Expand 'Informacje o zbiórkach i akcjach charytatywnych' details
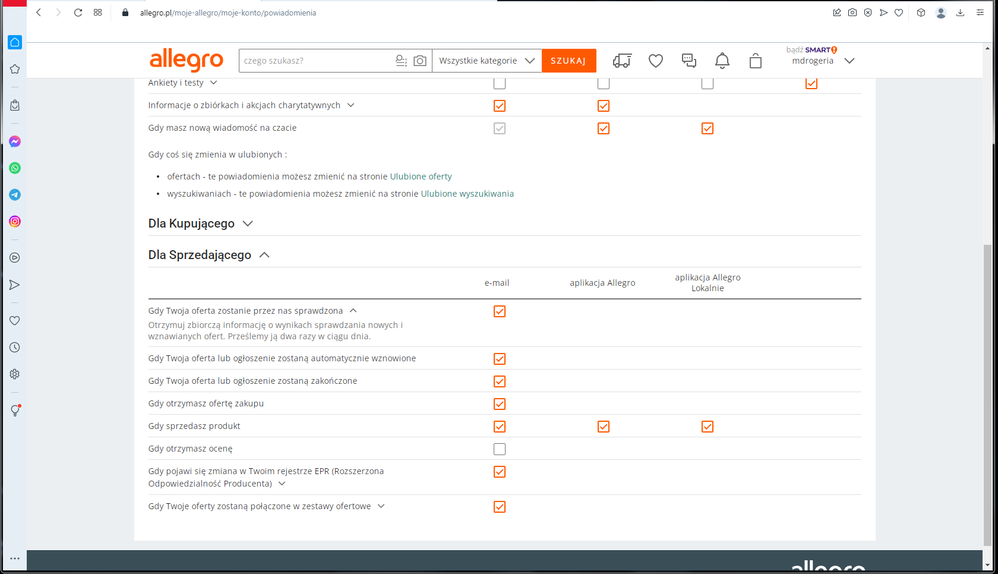 (351, 105)
